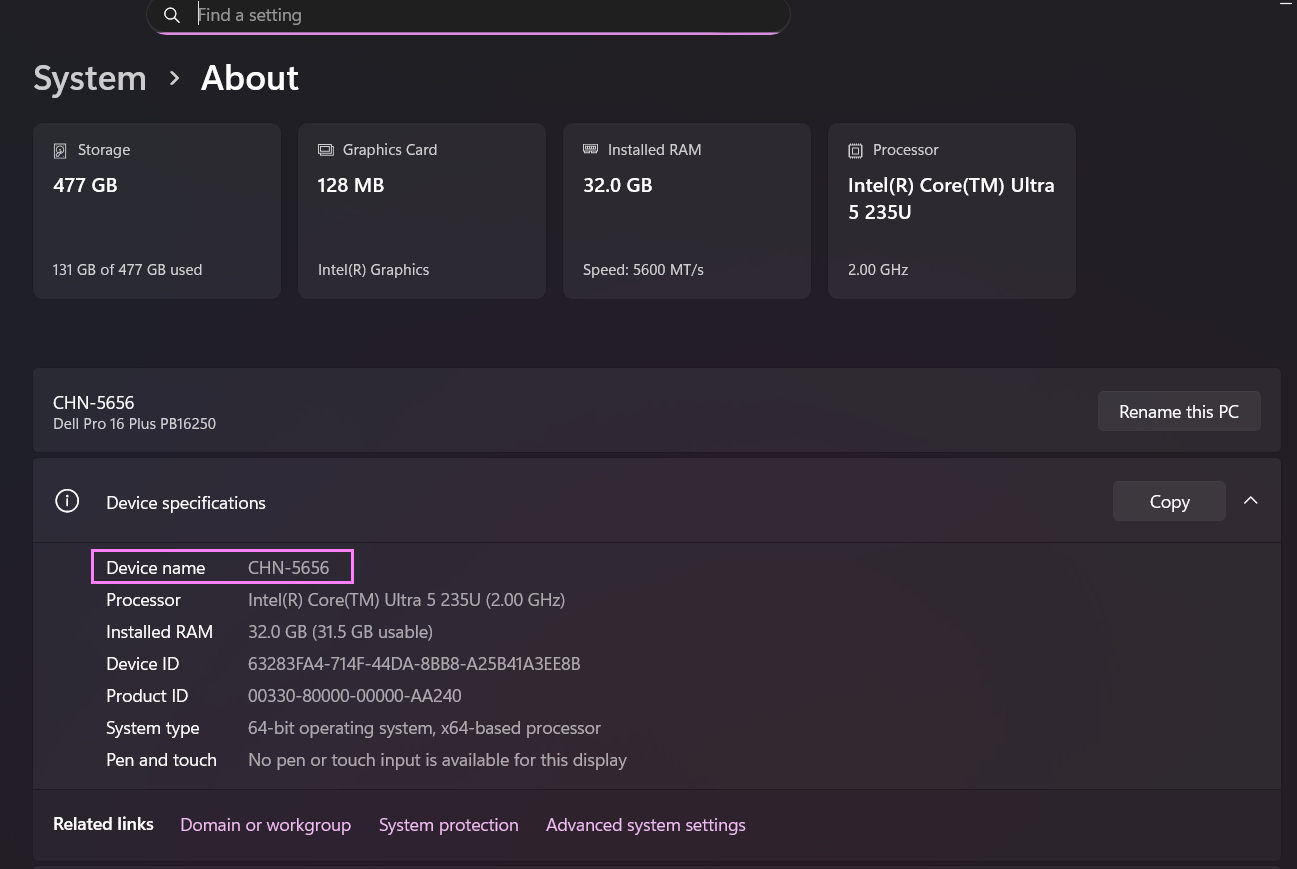Click the Graphics Card icon
1297x869 pixels.
coord(326,150)
